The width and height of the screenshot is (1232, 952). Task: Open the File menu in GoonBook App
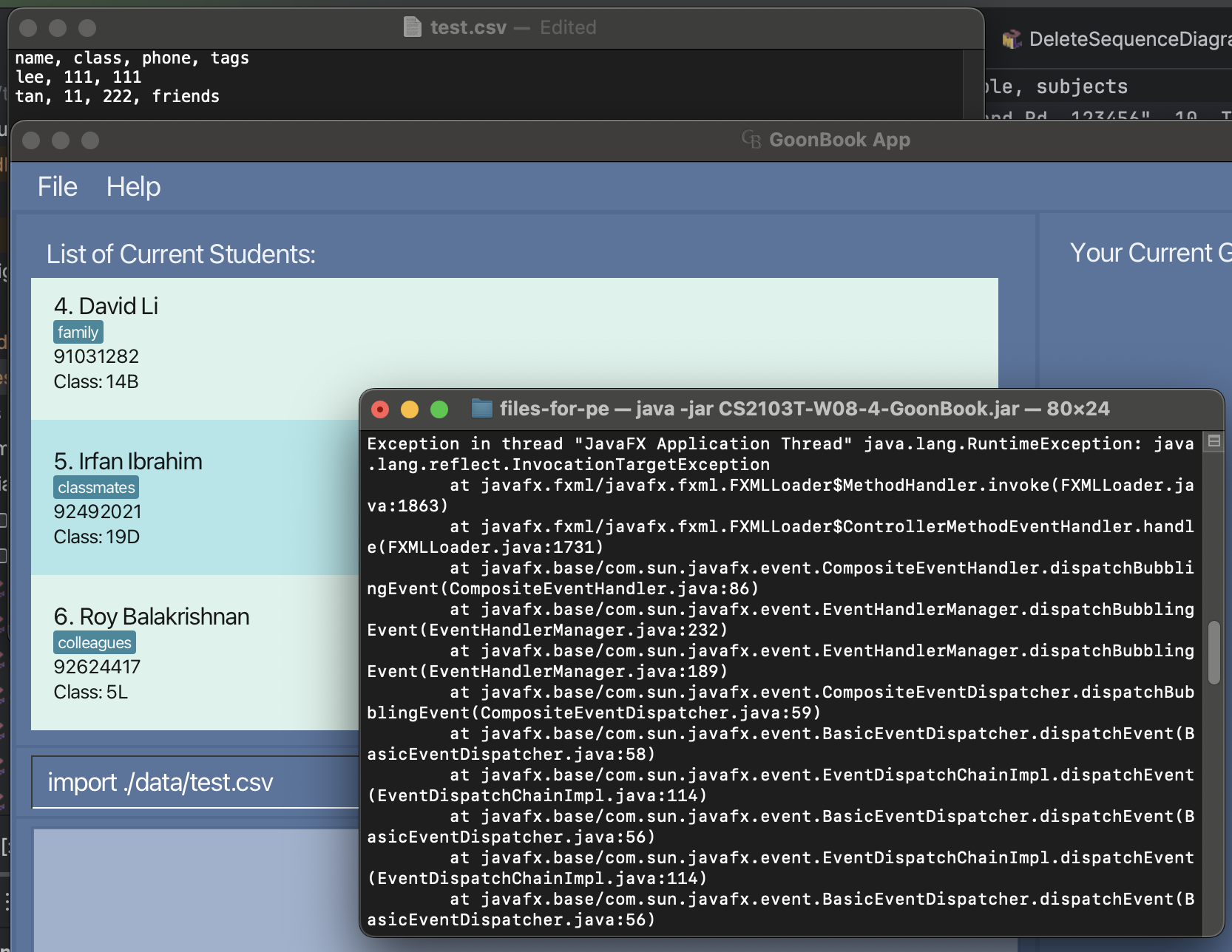tap(58, 187)
